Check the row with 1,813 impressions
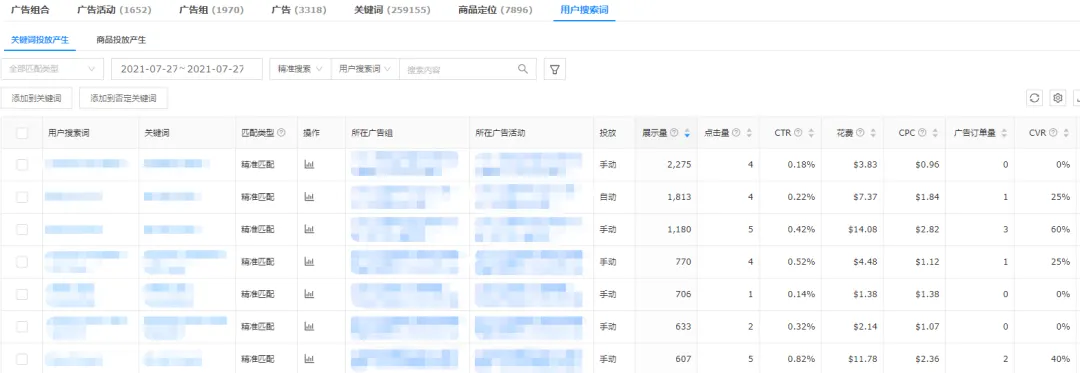This screenshot has height=373, width=1080. (22, 198)
